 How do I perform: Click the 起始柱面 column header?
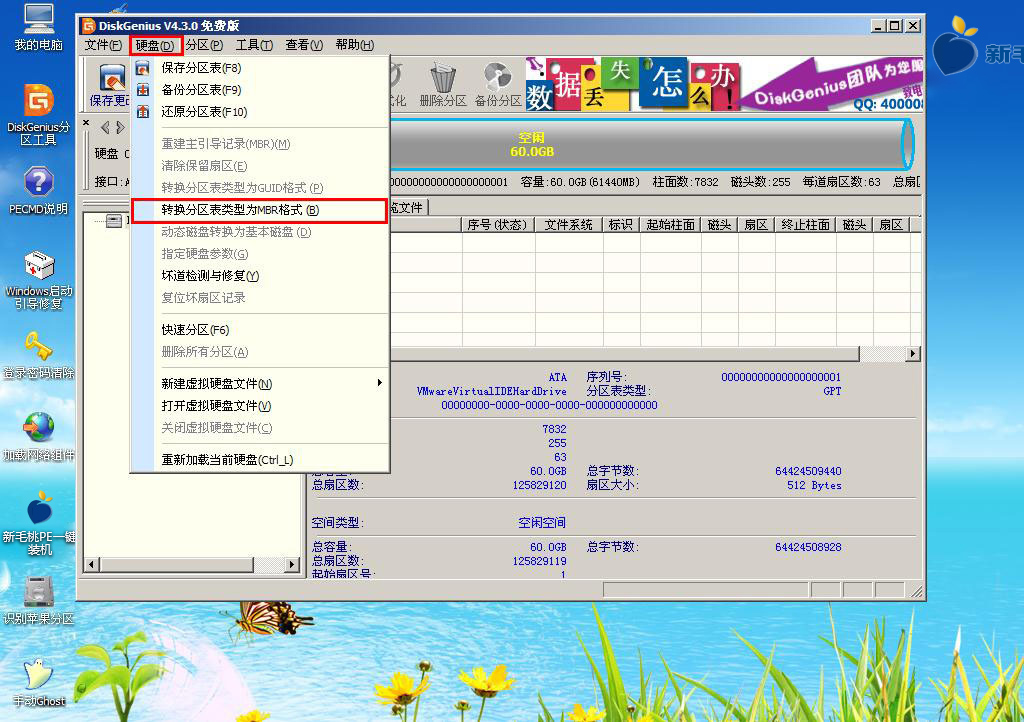[x=671, y=225]
